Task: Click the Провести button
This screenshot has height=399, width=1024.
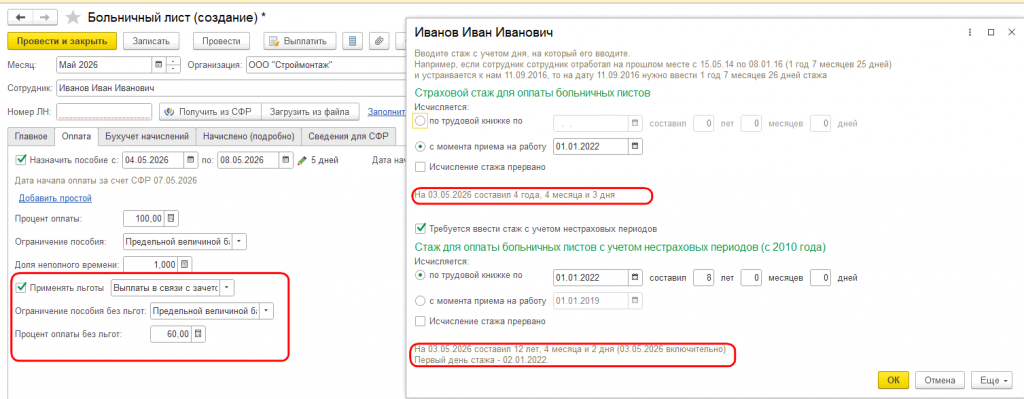Action: point(221,40)
